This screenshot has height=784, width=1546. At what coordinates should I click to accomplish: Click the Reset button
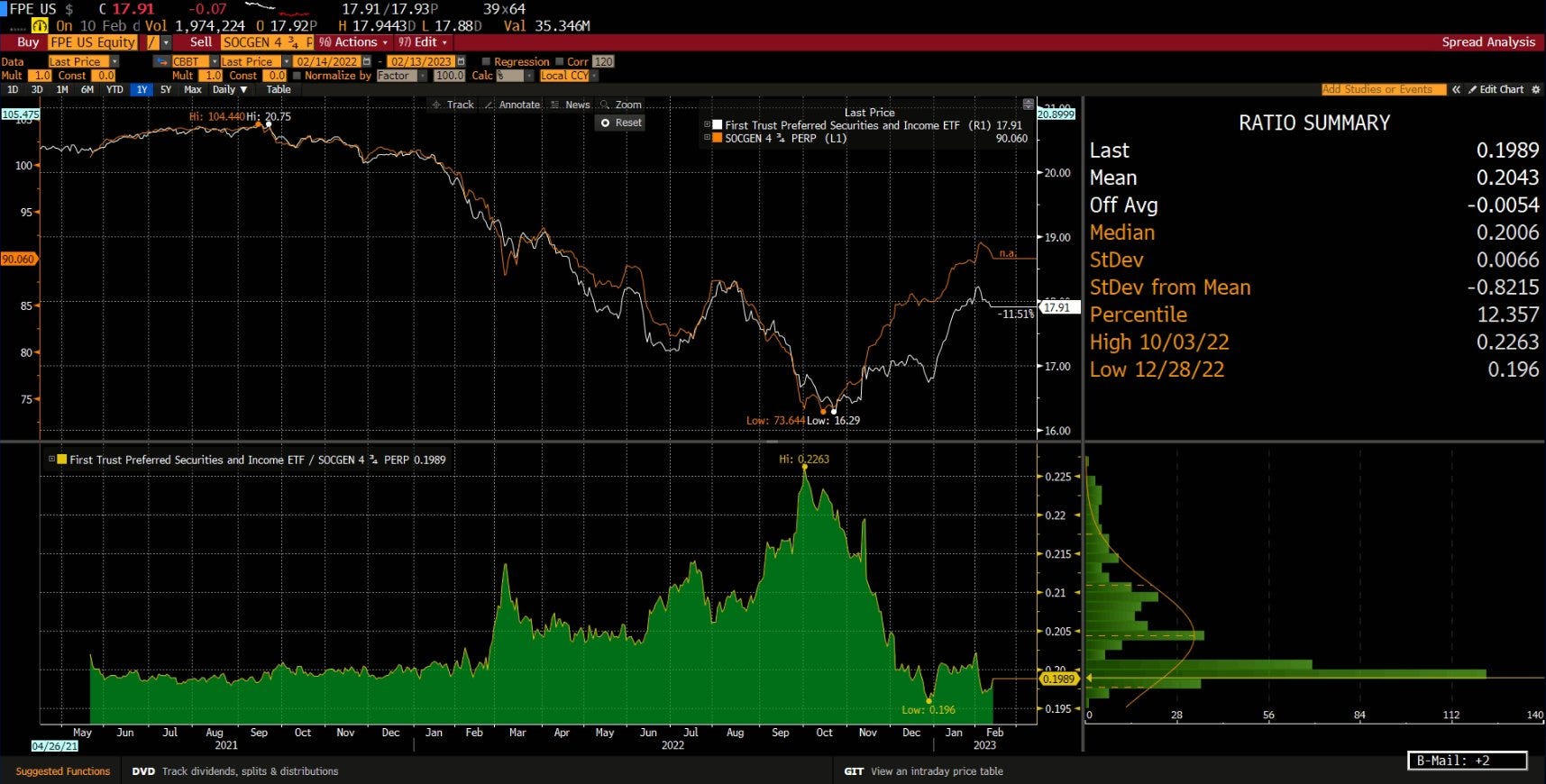point(620,123)
